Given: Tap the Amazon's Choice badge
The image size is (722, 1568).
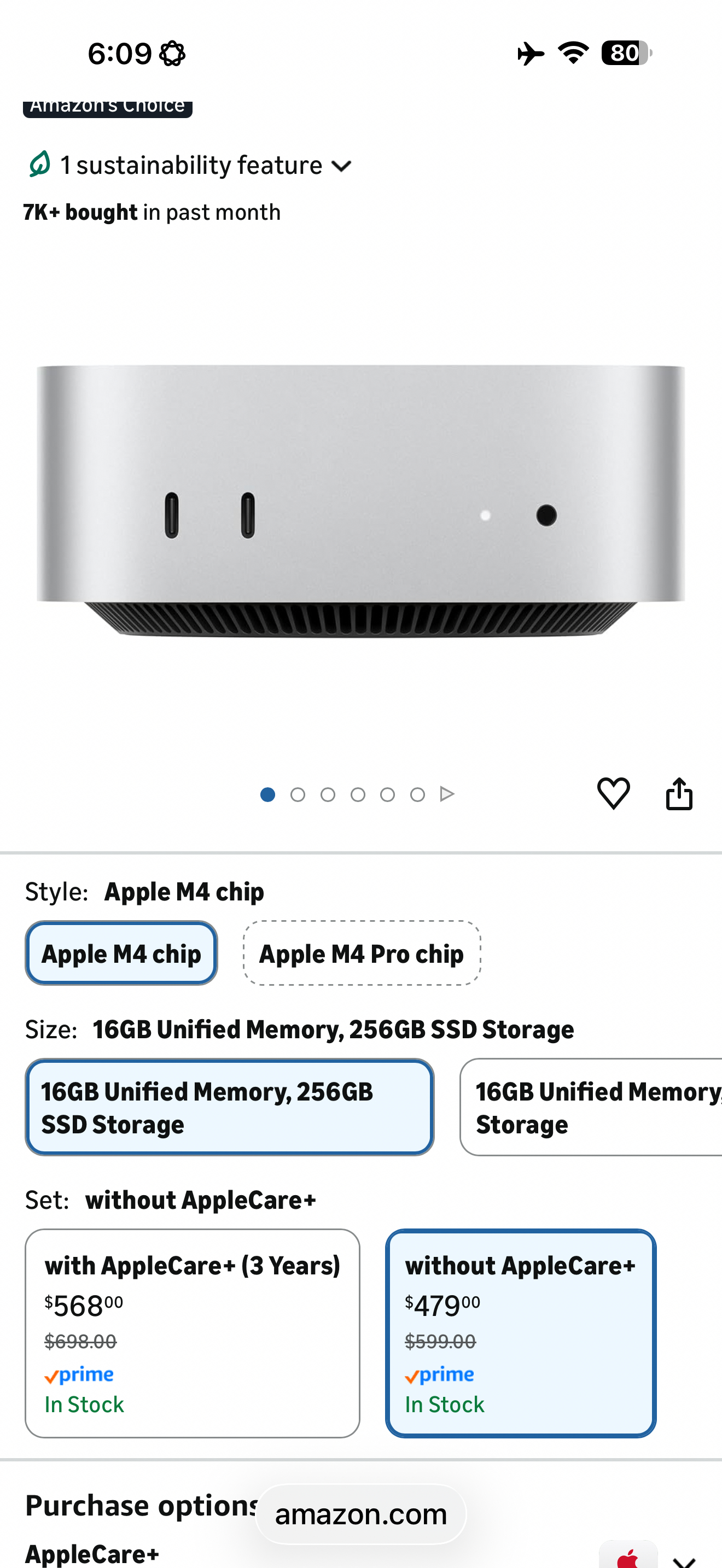Looking at the screenshot, I should [108, 107].
